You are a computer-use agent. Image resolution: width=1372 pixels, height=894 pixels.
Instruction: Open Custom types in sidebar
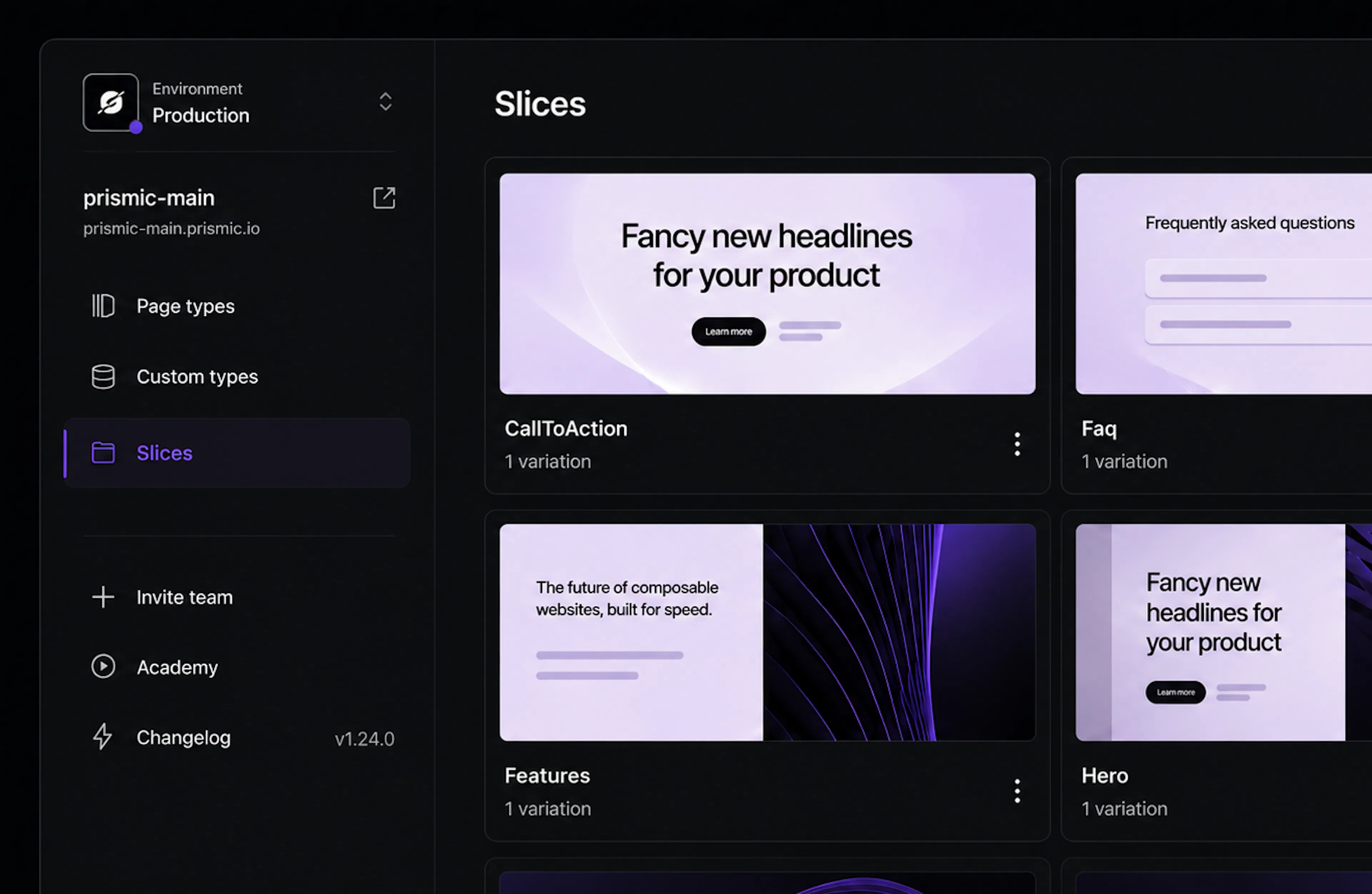tap(237, 377)
